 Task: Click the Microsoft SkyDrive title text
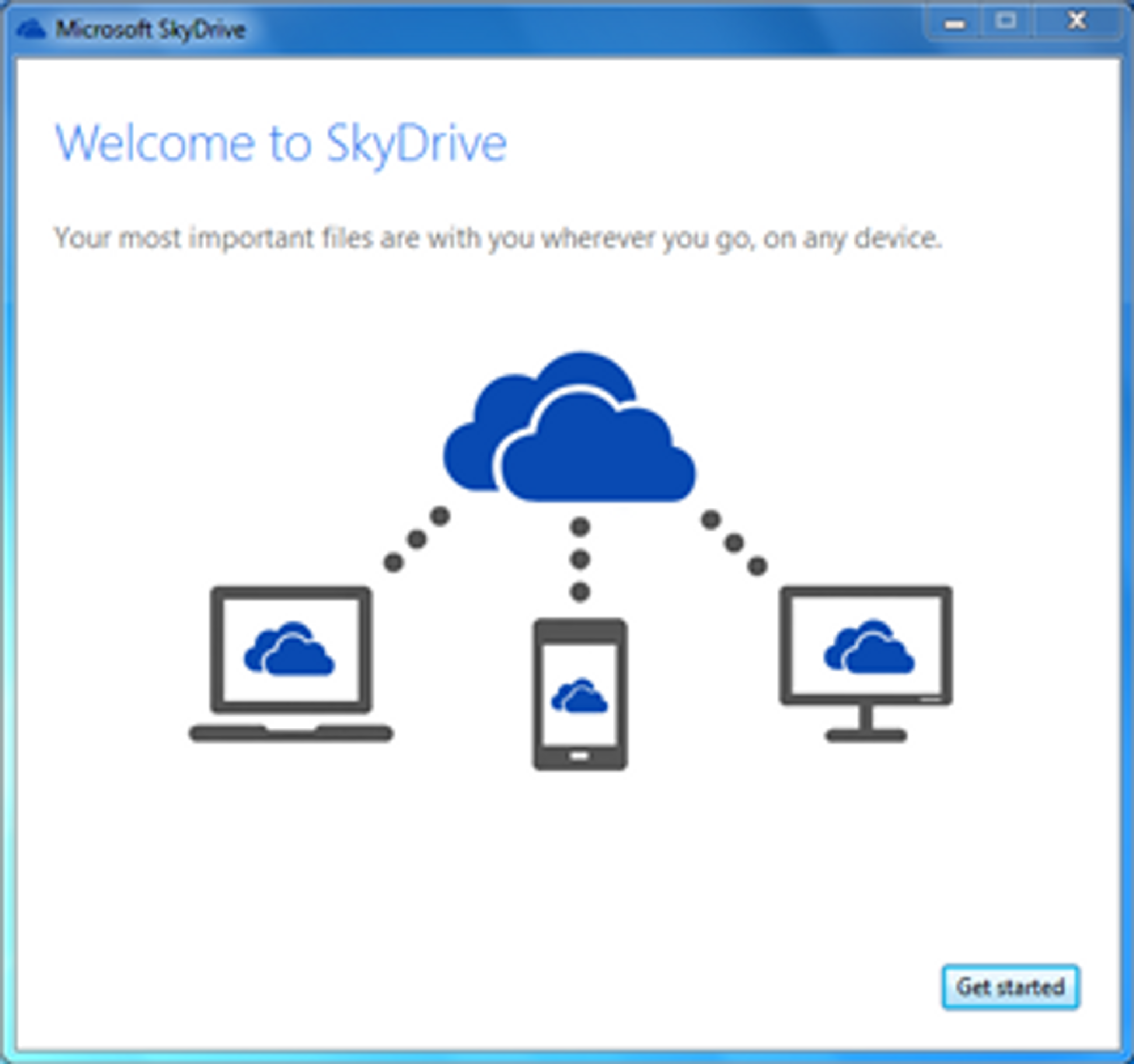coord(151,29)
